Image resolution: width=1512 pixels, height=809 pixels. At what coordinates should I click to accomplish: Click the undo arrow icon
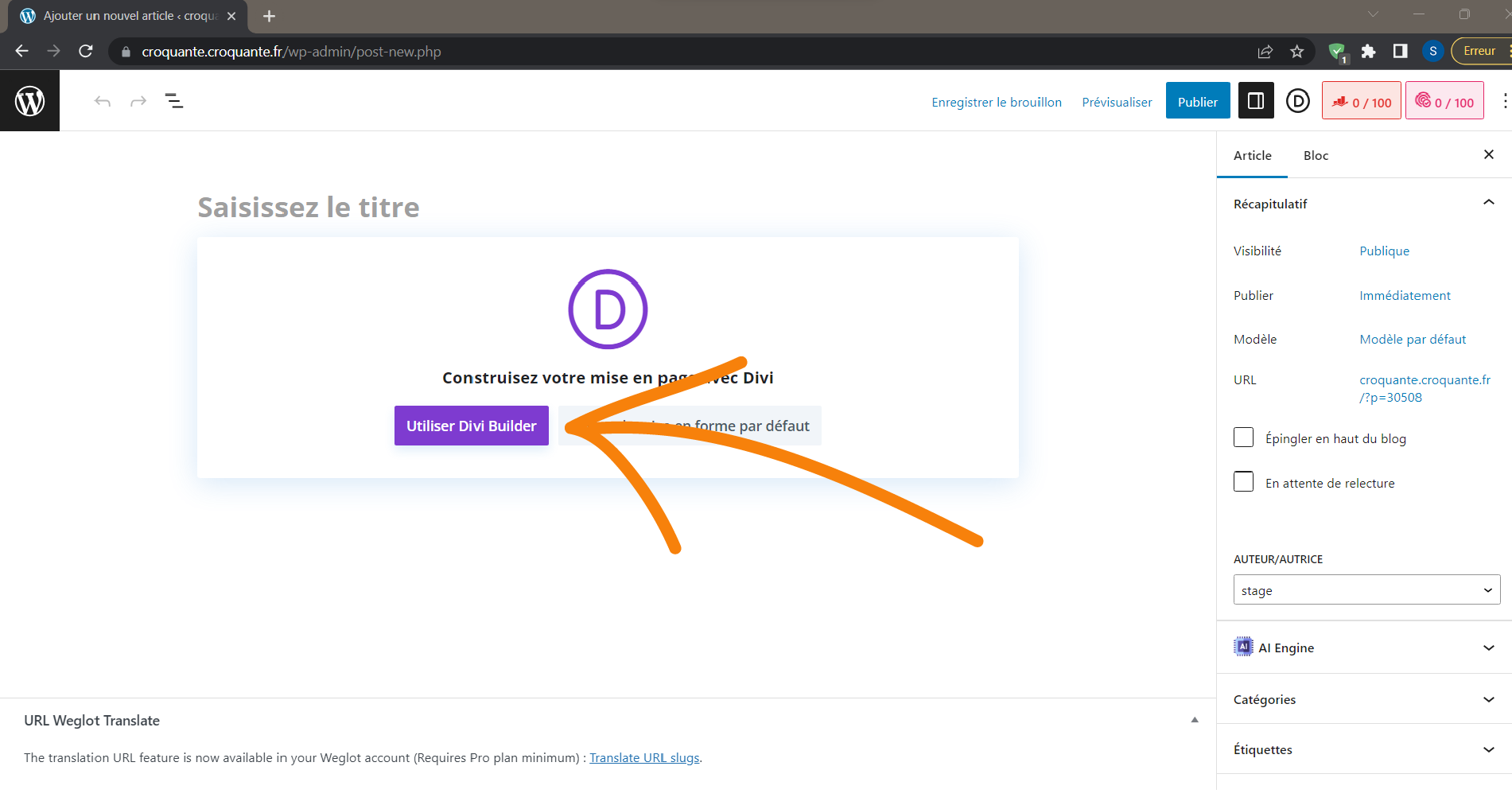pos(102,101)
